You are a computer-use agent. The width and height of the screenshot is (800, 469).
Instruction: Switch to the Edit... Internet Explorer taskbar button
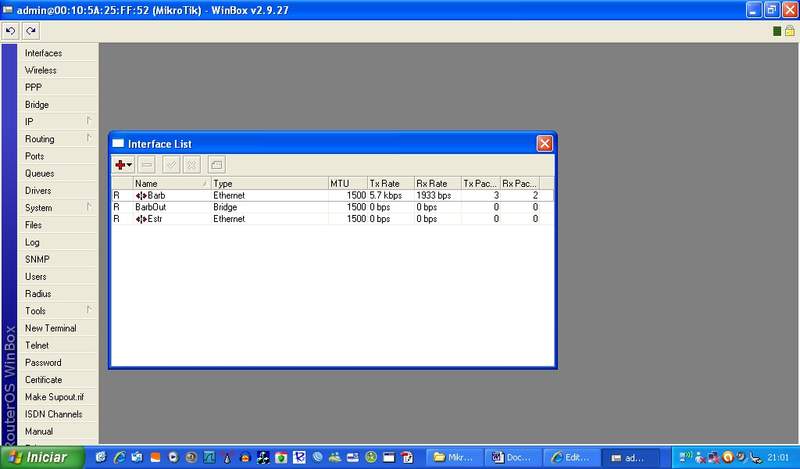[x=570, y=458]
